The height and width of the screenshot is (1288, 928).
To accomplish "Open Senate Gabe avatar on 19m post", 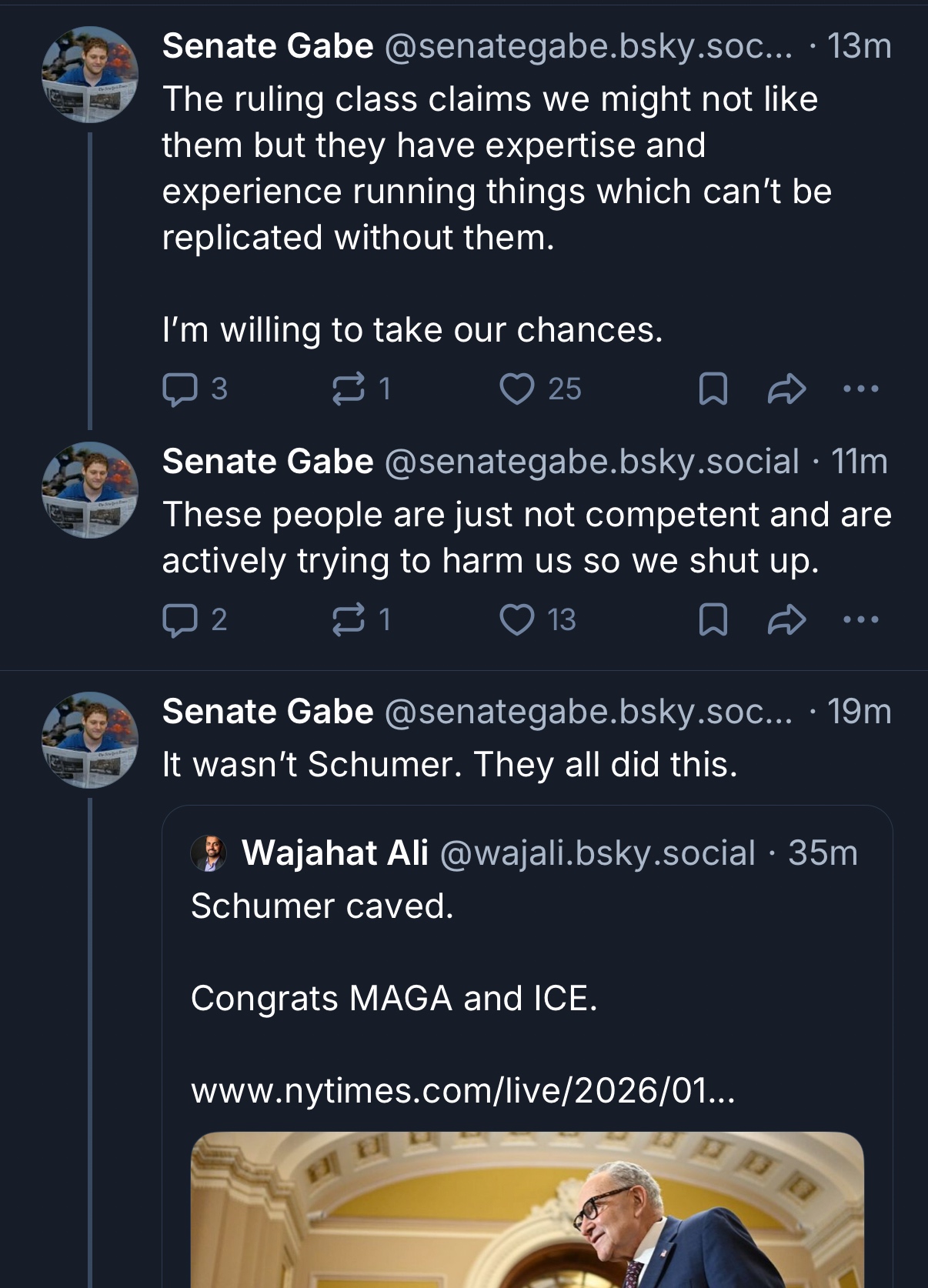I will click(x=90, y=740).
